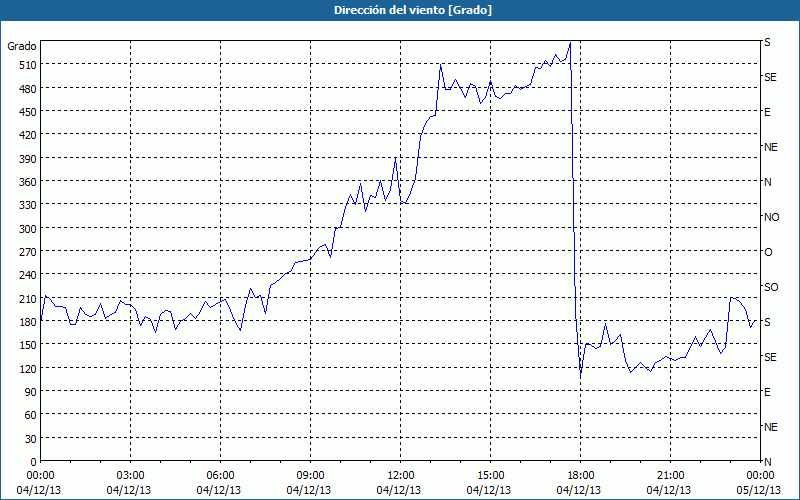Choose the 180 y-axis value

[28, 322]
